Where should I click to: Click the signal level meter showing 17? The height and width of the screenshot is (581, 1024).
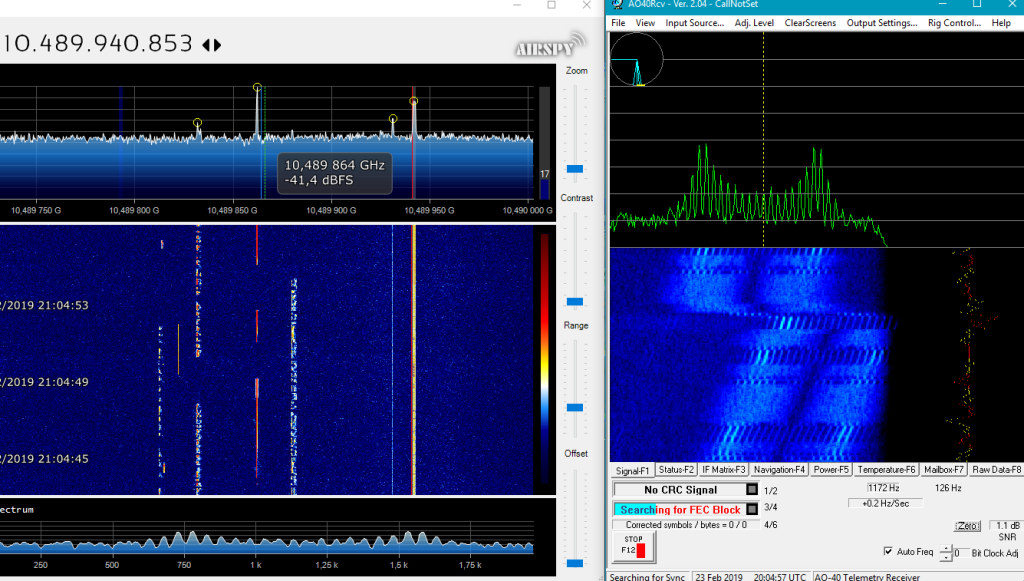click(544, 144)
